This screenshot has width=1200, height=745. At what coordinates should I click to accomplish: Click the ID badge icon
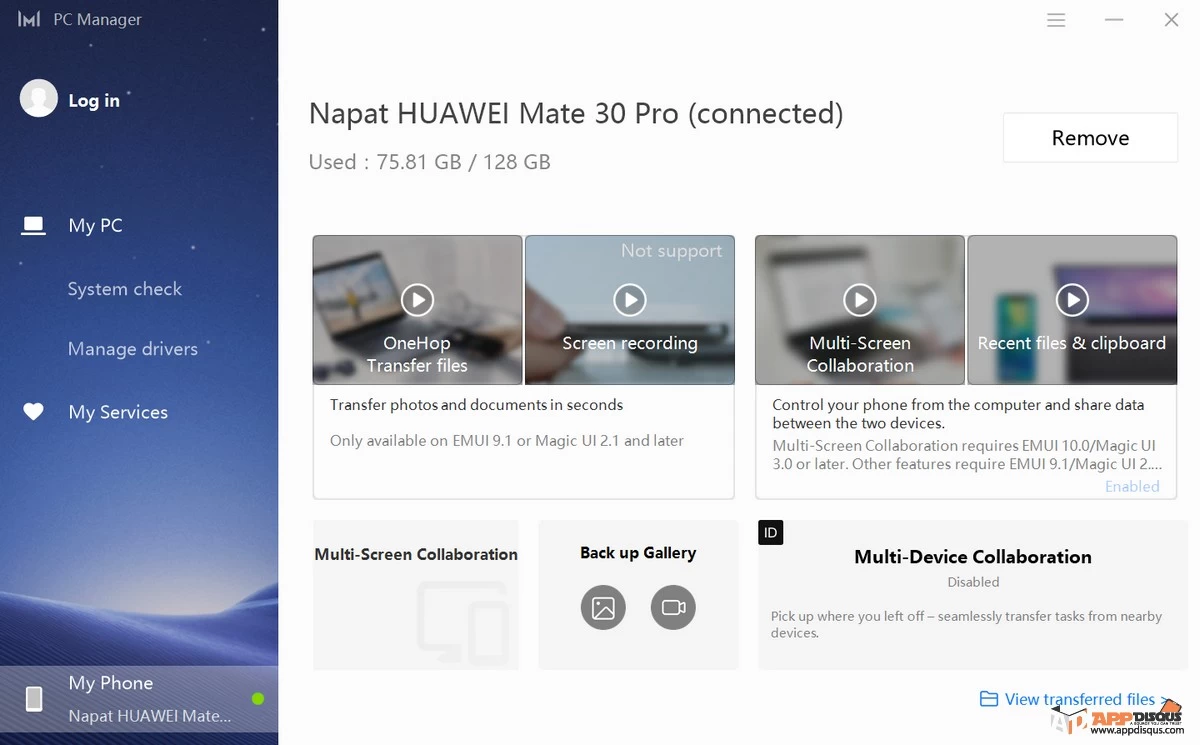770,533
